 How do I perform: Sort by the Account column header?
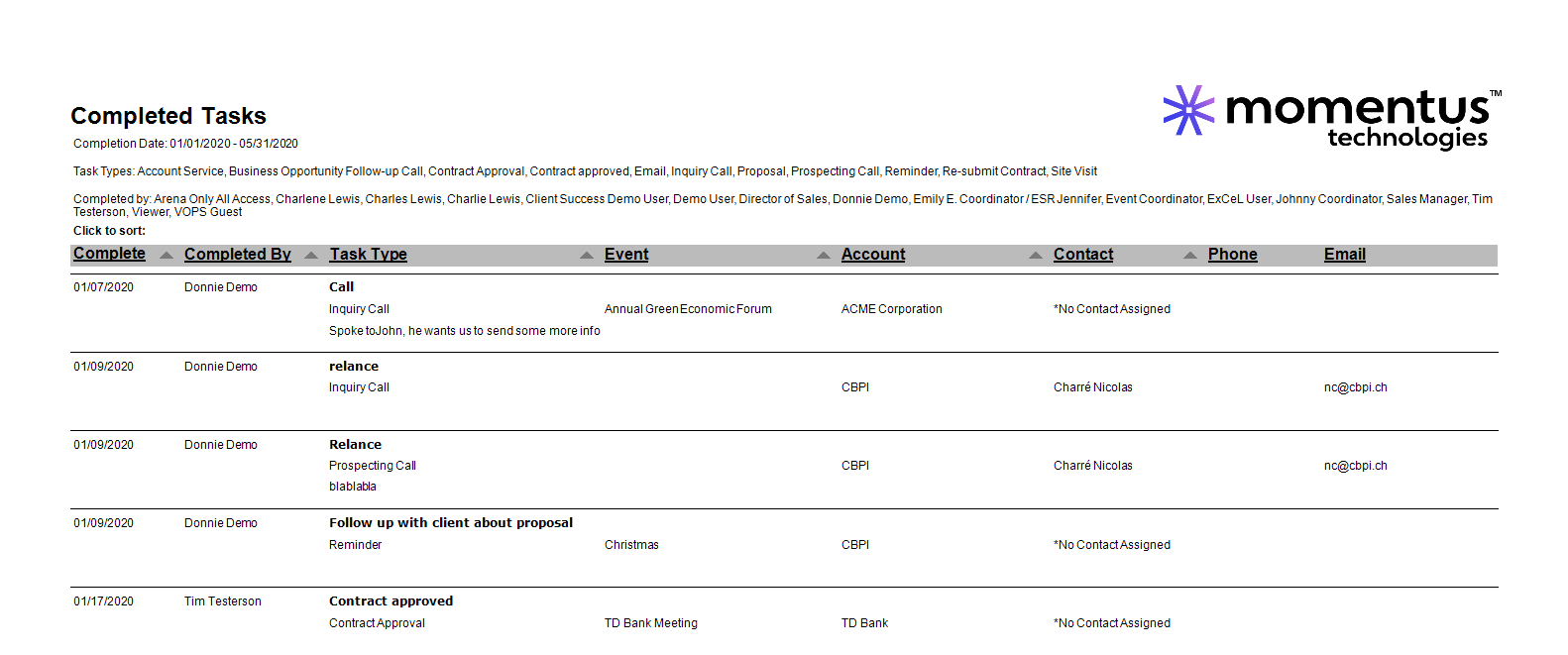tap(873, 255)
